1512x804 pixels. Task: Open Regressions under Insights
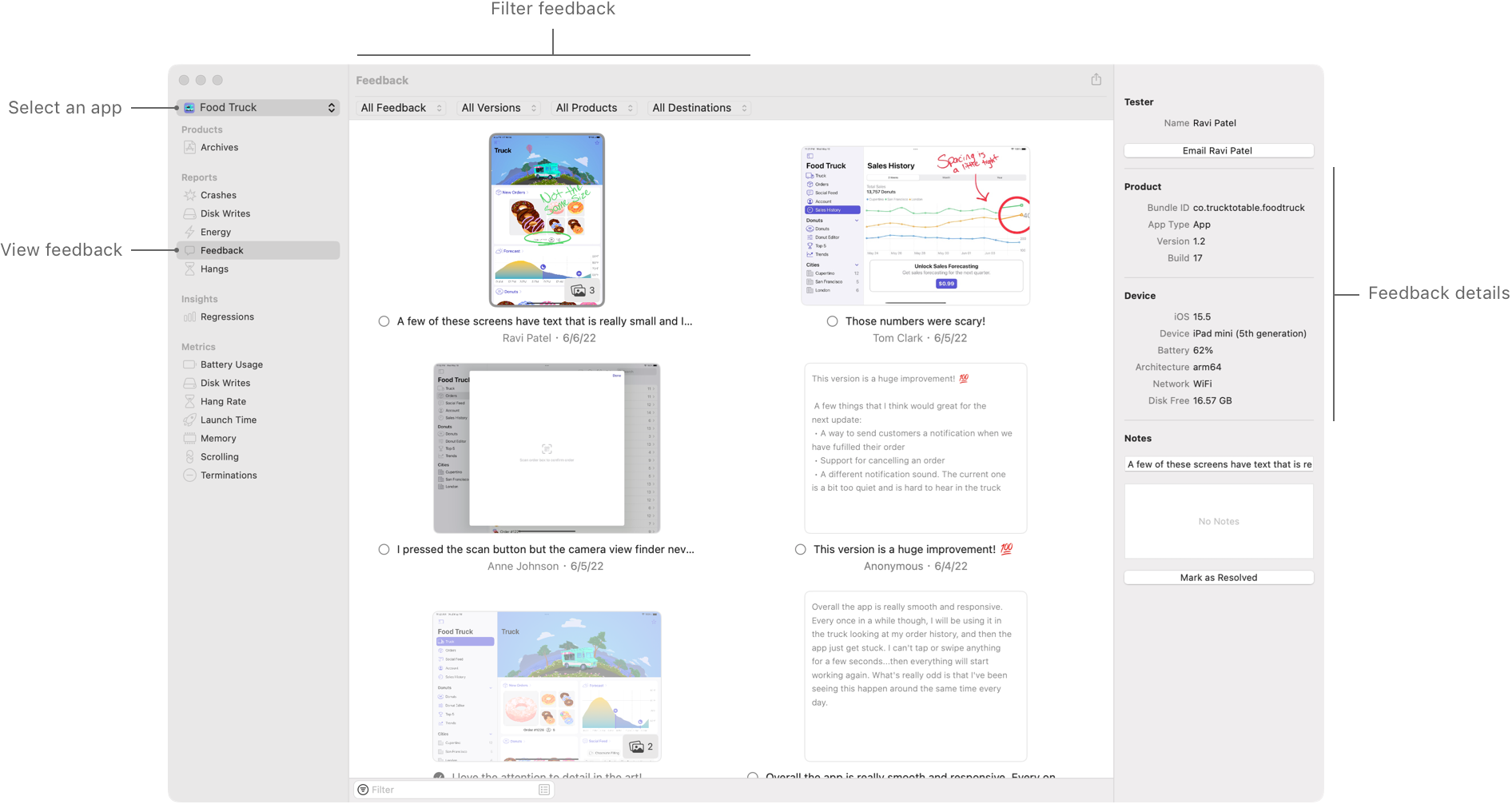pos(227,316)
